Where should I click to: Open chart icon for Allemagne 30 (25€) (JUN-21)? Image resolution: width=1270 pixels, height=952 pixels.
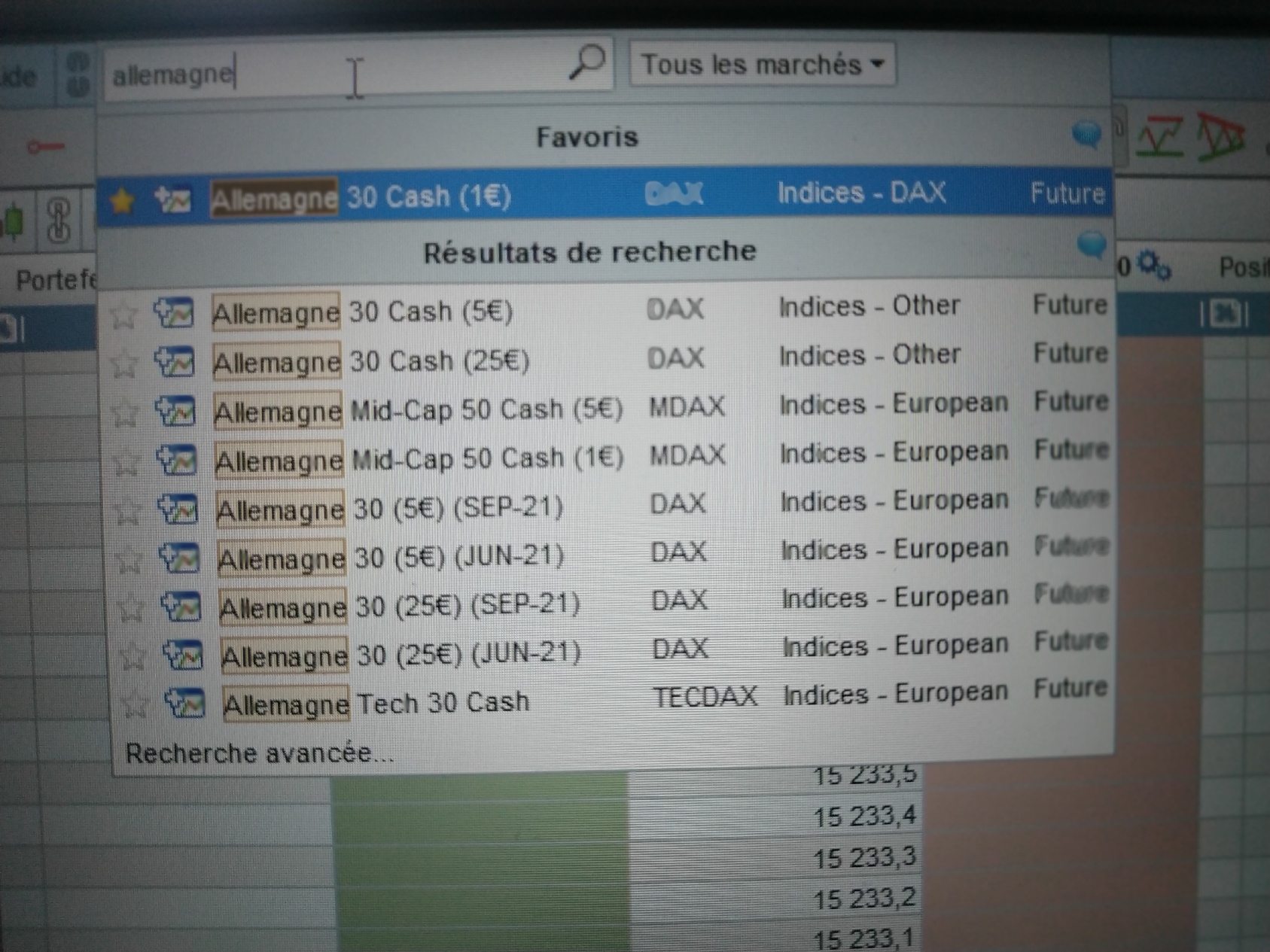184,655
